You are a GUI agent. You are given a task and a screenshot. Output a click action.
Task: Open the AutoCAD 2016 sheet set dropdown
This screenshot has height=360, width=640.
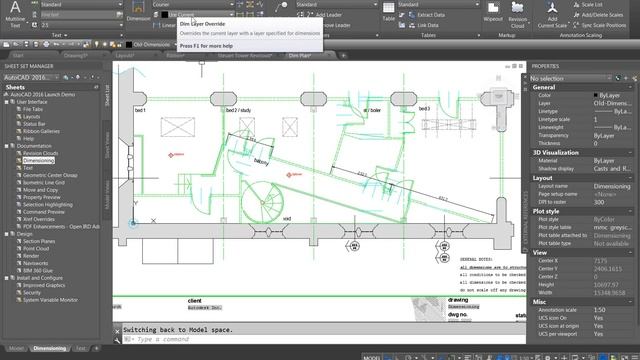[x=32, y=77]
